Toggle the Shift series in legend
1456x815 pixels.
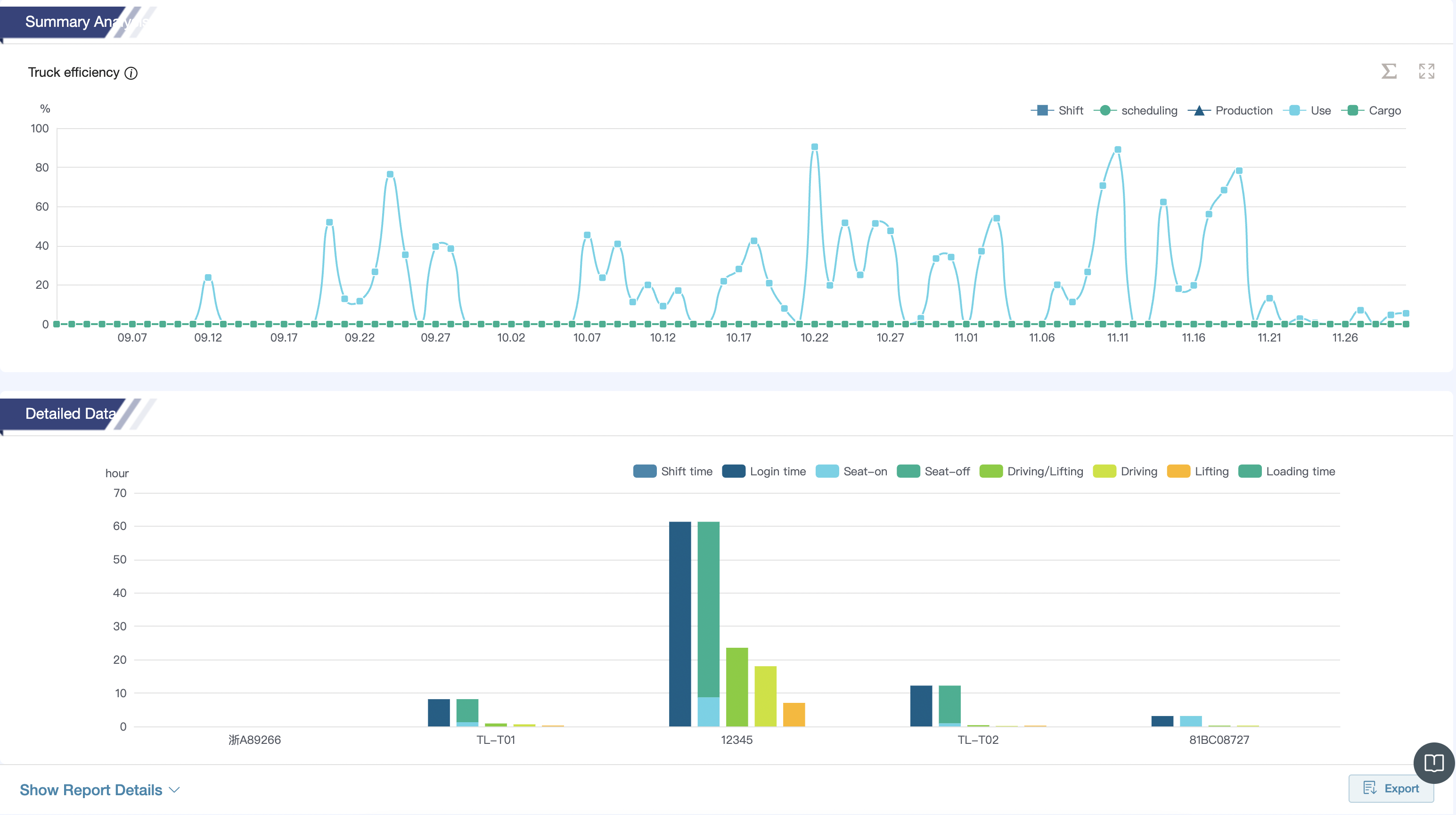(x=1057, y=111)
